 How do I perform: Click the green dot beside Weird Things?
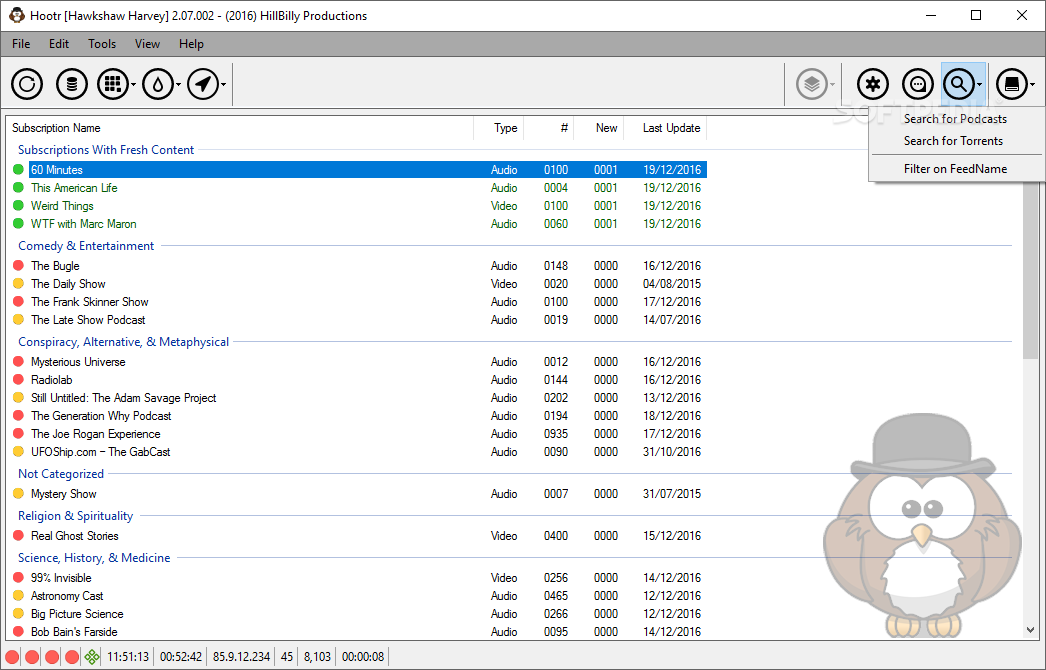19,206
